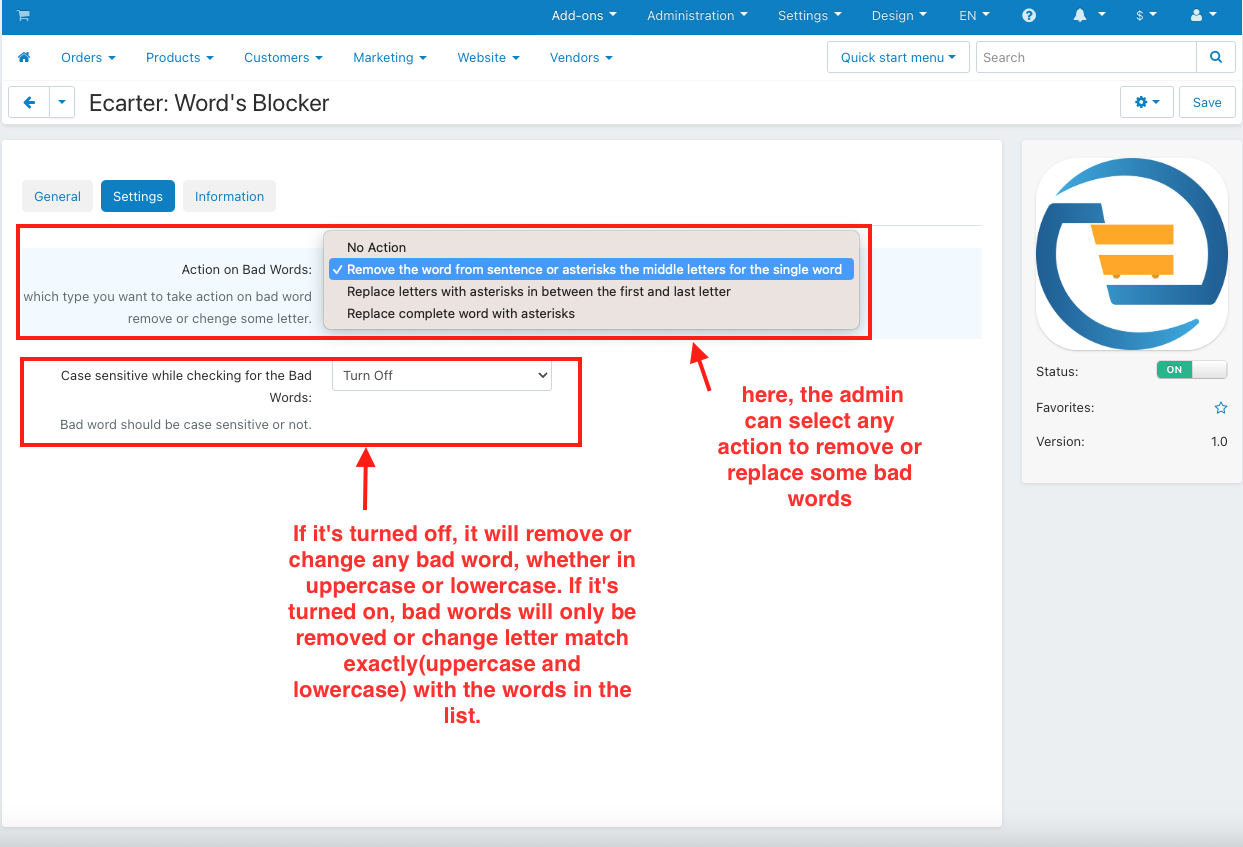This screenshot has height=847, width=1243.
Task: Open the shopping cart icon in top bar
Action: coord(23,15)
